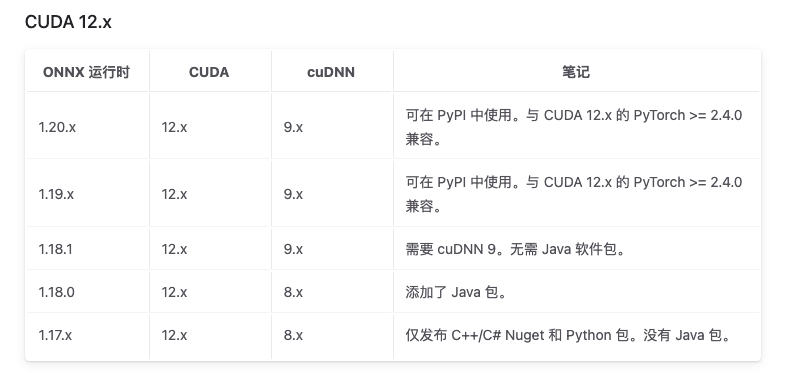The height and width of the screenshot is (373, 791).
Task: Click the cuDNN column header
Action: pyautogui.click(x=331, y=72)
